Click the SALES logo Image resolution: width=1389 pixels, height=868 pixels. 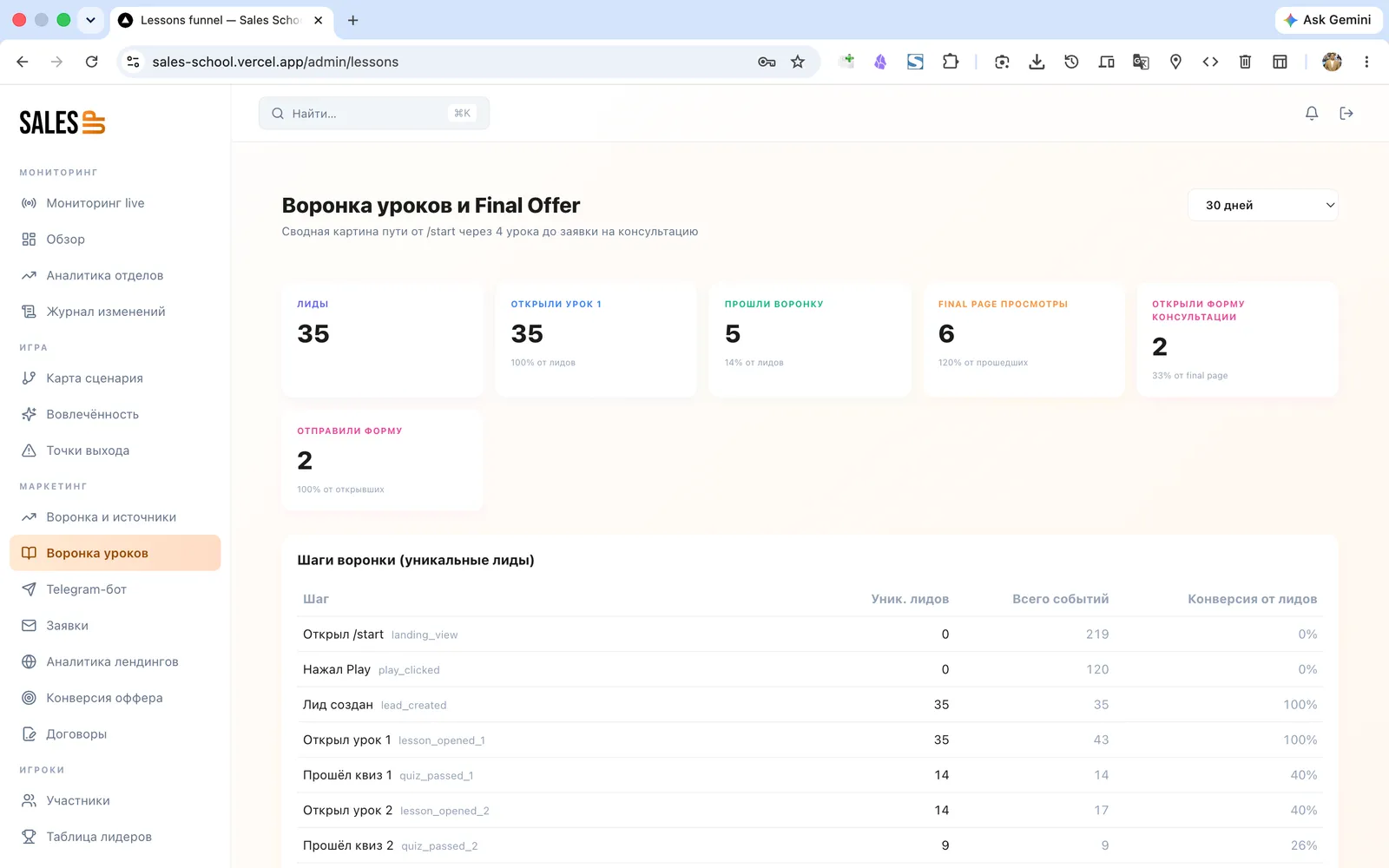point(63,122)
